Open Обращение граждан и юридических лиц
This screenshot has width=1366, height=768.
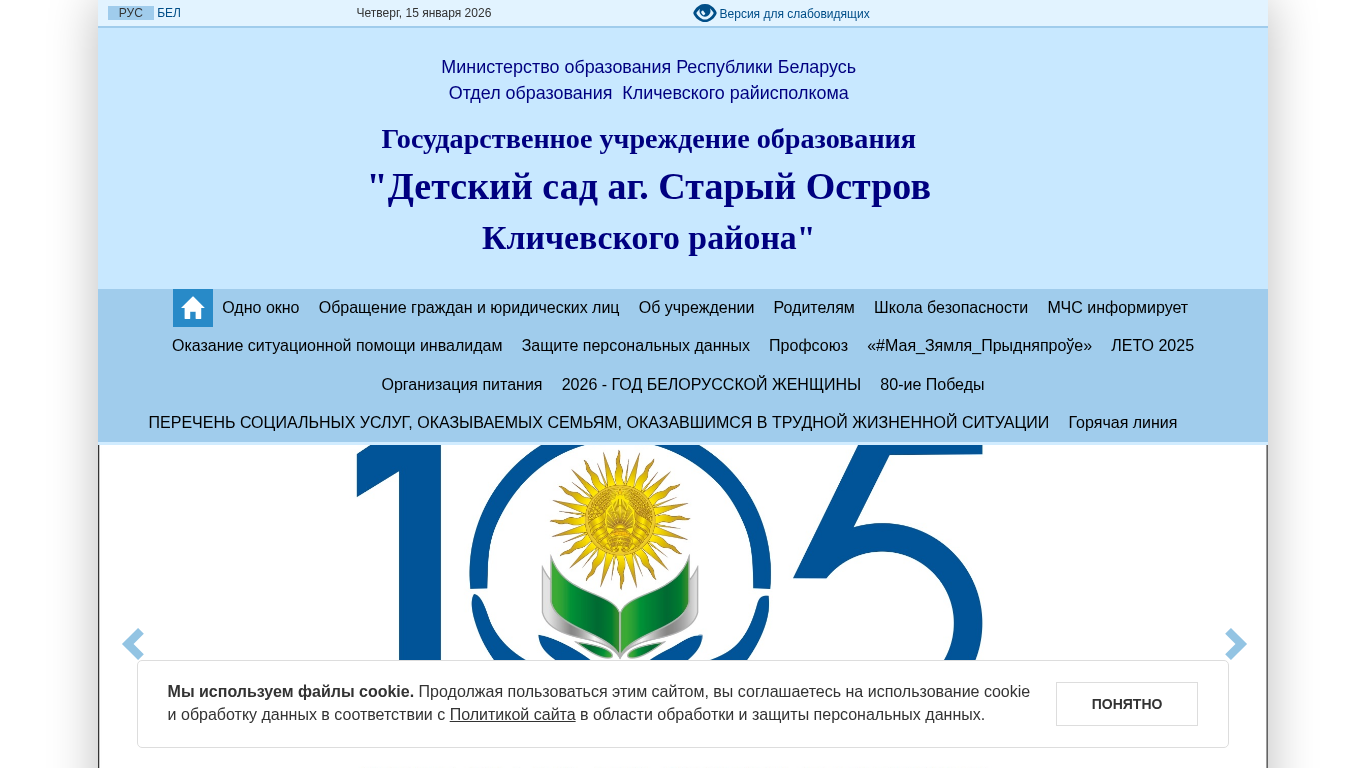coord(469,308)
